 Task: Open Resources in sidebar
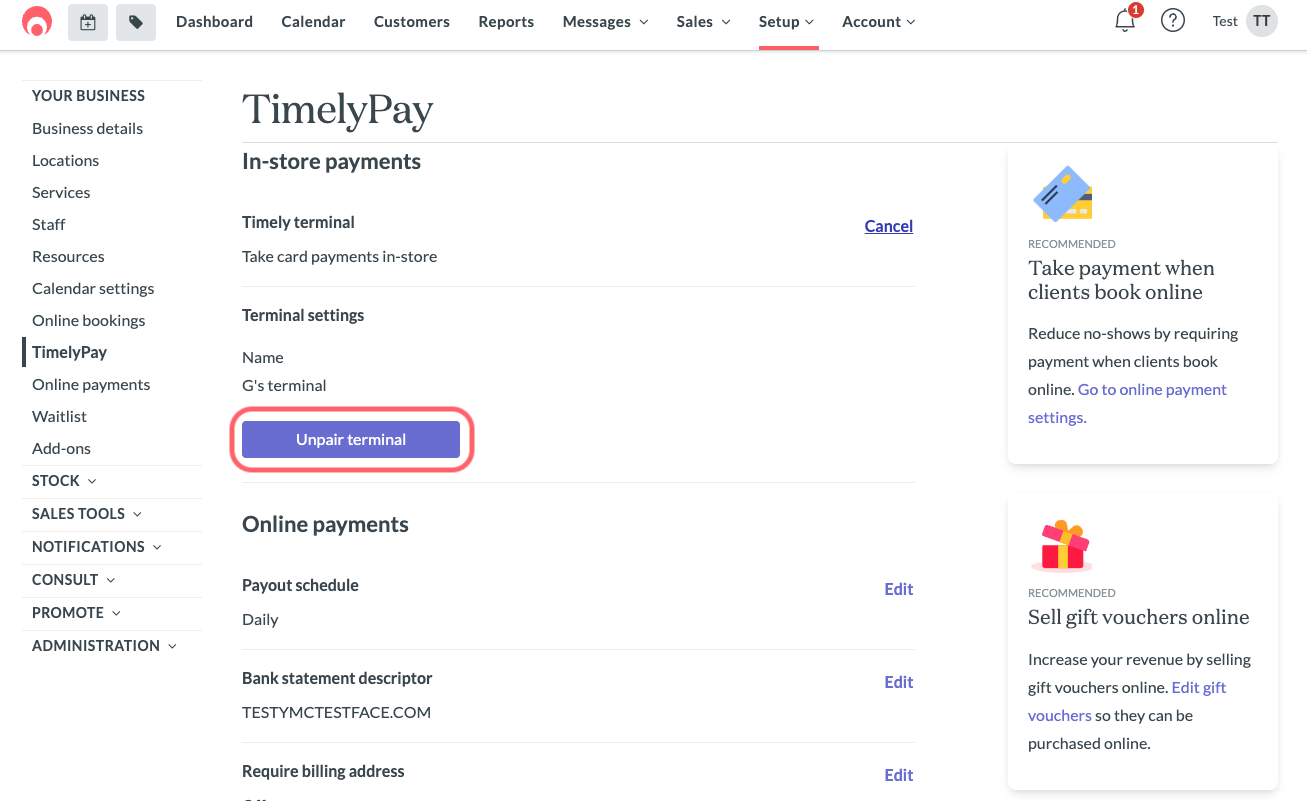(68, 256)
